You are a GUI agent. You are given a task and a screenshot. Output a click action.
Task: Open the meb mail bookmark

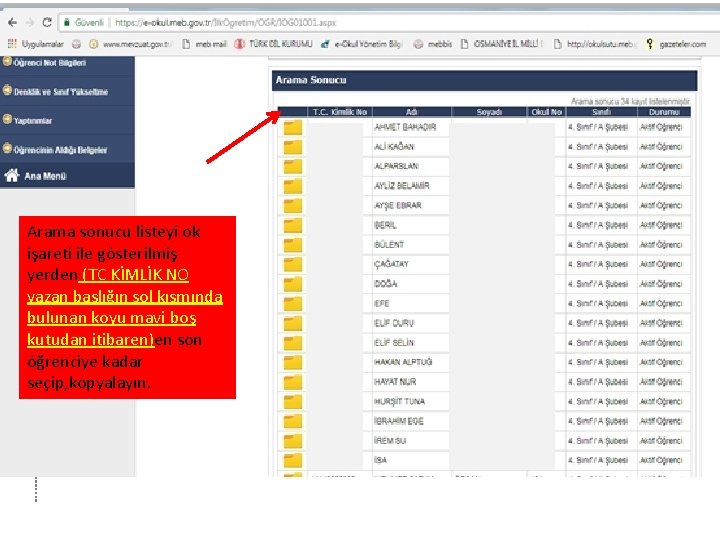click(205, 44)
